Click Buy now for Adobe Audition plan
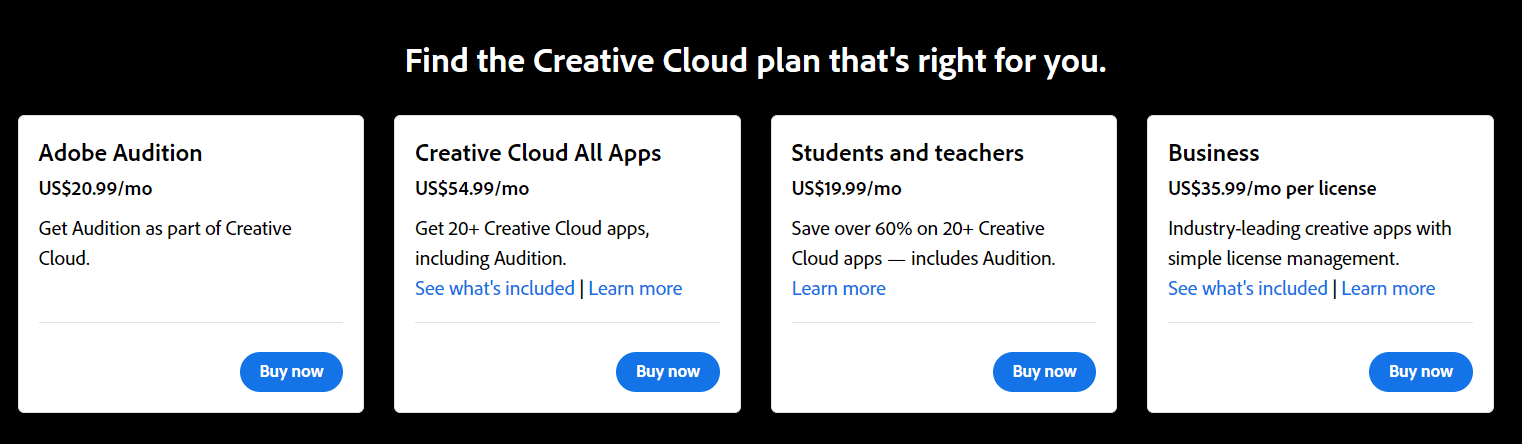The height and width of the screenshot is (444, 1522). pos(291,372)
